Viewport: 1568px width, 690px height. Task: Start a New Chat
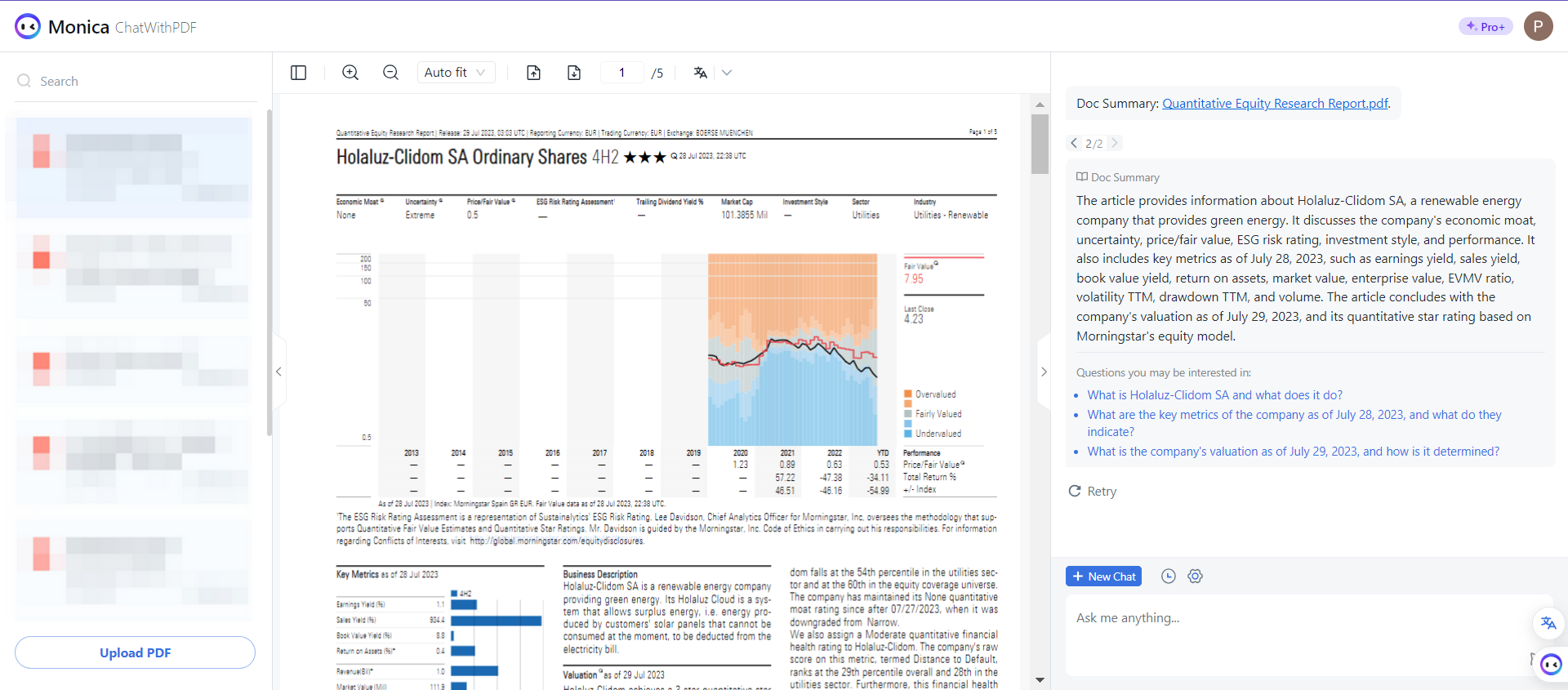(1103, 576)
